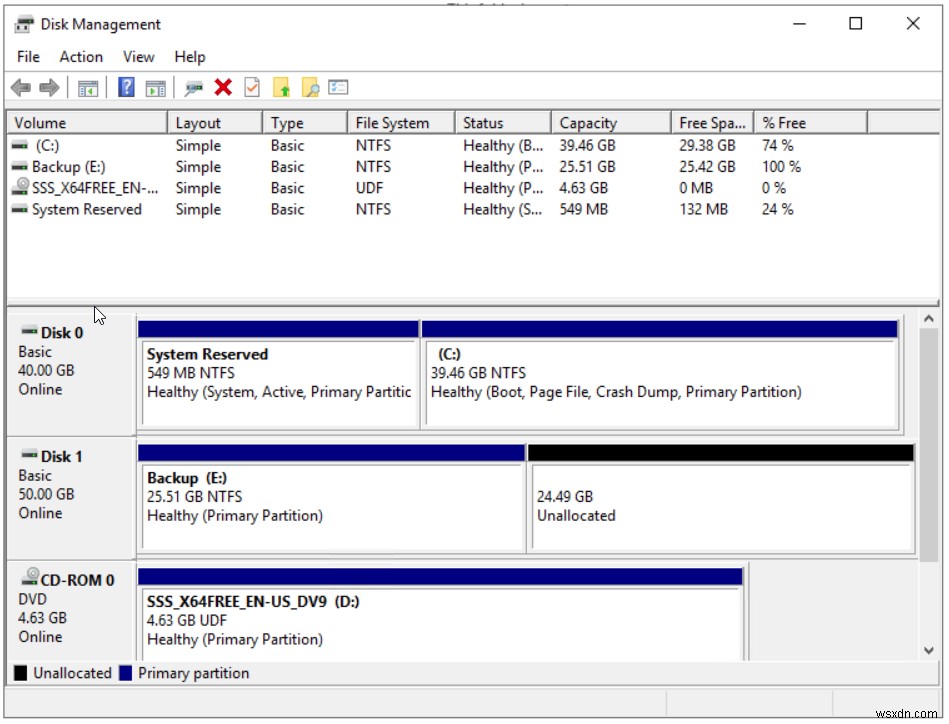Open the View menu

[138, 57]
